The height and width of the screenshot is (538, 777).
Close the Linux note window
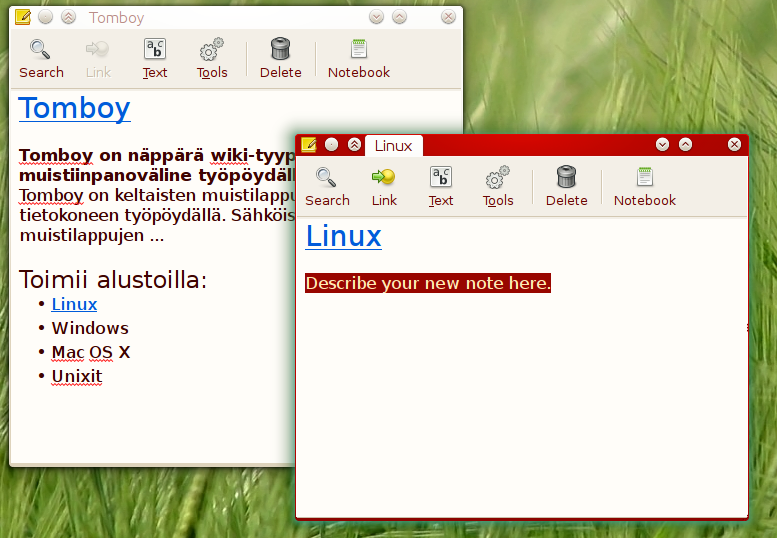pos(734,145)
